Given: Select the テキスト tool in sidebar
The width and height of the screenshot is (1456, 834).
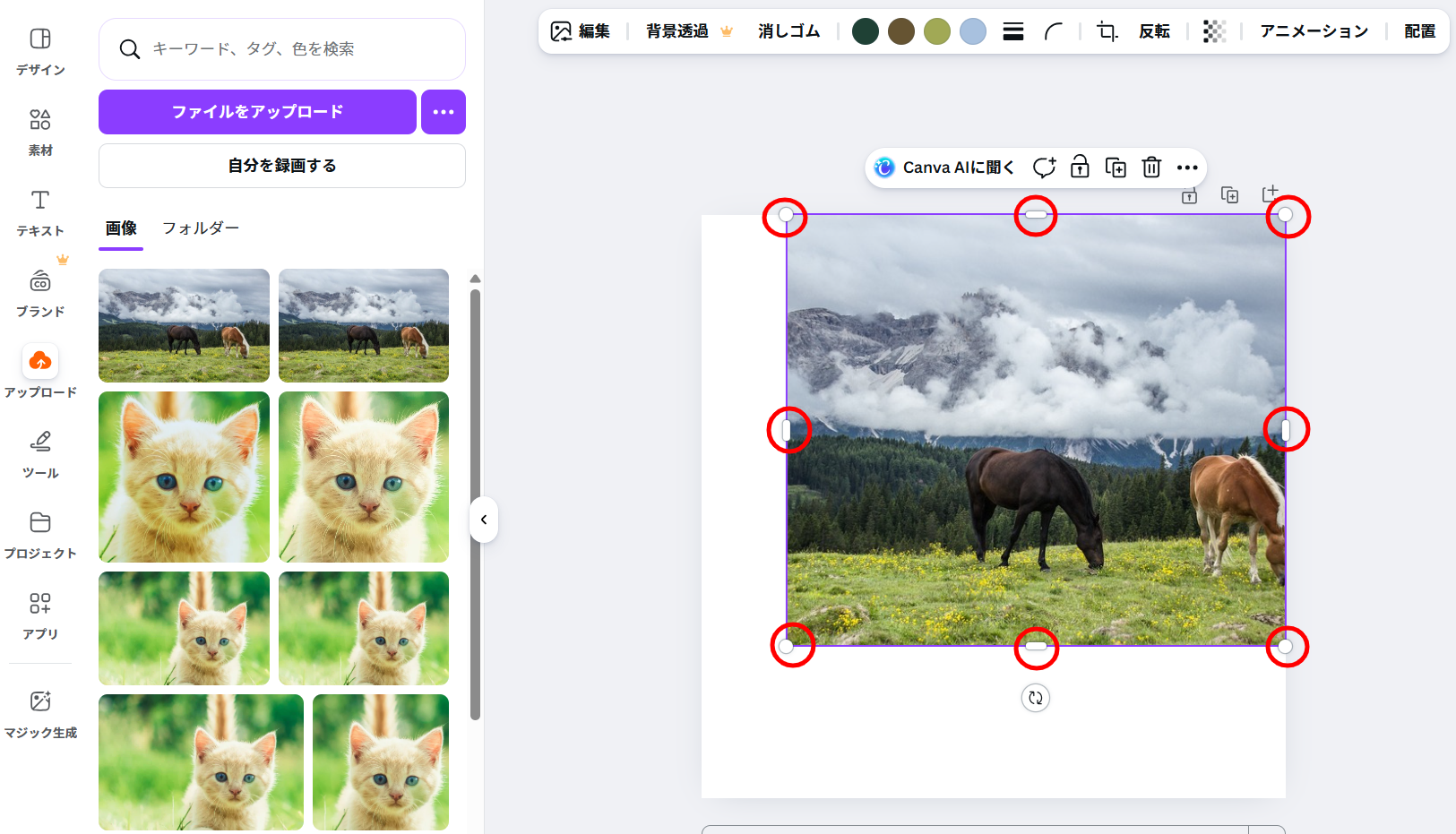Looking at the screenshot, I should tap(40, 212).
